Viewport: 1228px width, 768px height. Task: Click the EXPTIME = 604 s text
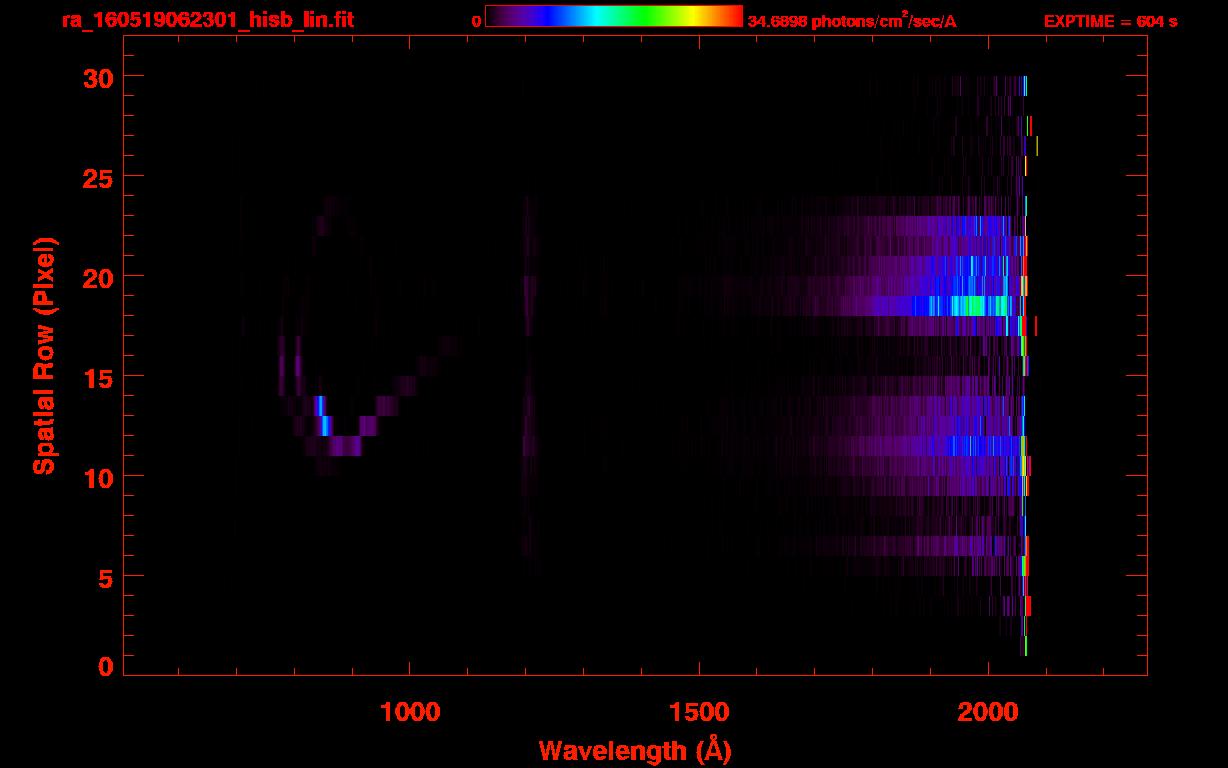coord(1110,21)
